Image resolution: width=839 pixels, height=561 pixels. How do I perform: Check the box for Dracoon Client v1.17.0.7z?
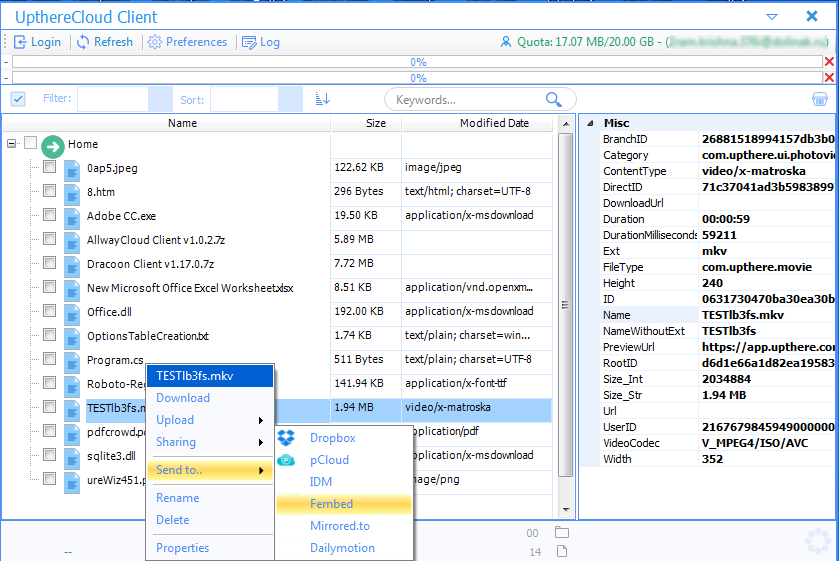[x=49, y=263]
